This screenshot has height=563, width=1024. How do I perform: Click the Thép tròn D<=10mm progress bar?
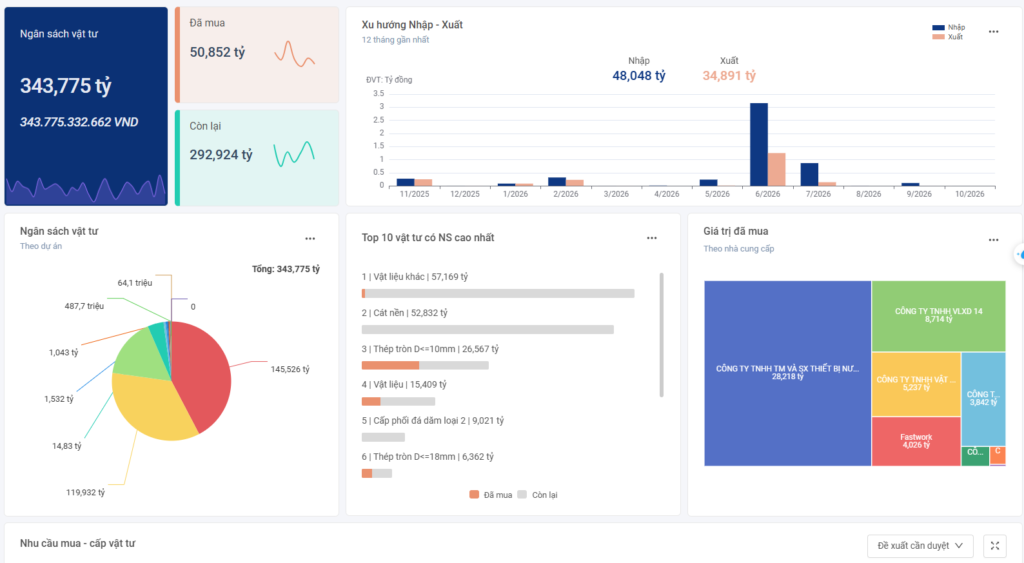(424, 366)
